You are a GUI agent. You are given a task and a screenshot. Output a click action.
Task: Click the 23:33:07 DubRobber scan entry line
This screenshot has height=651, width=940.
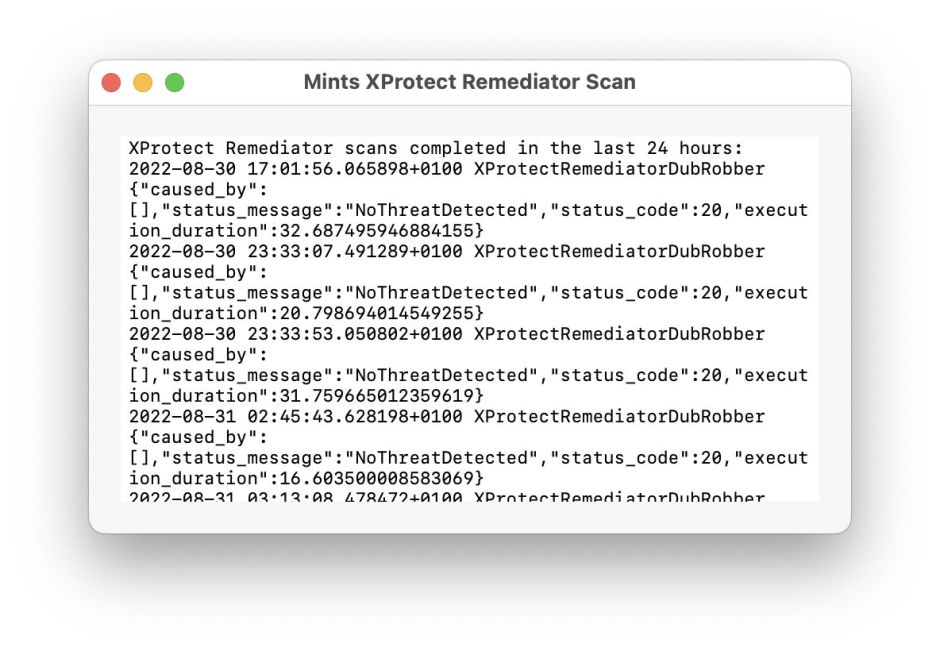446,252
